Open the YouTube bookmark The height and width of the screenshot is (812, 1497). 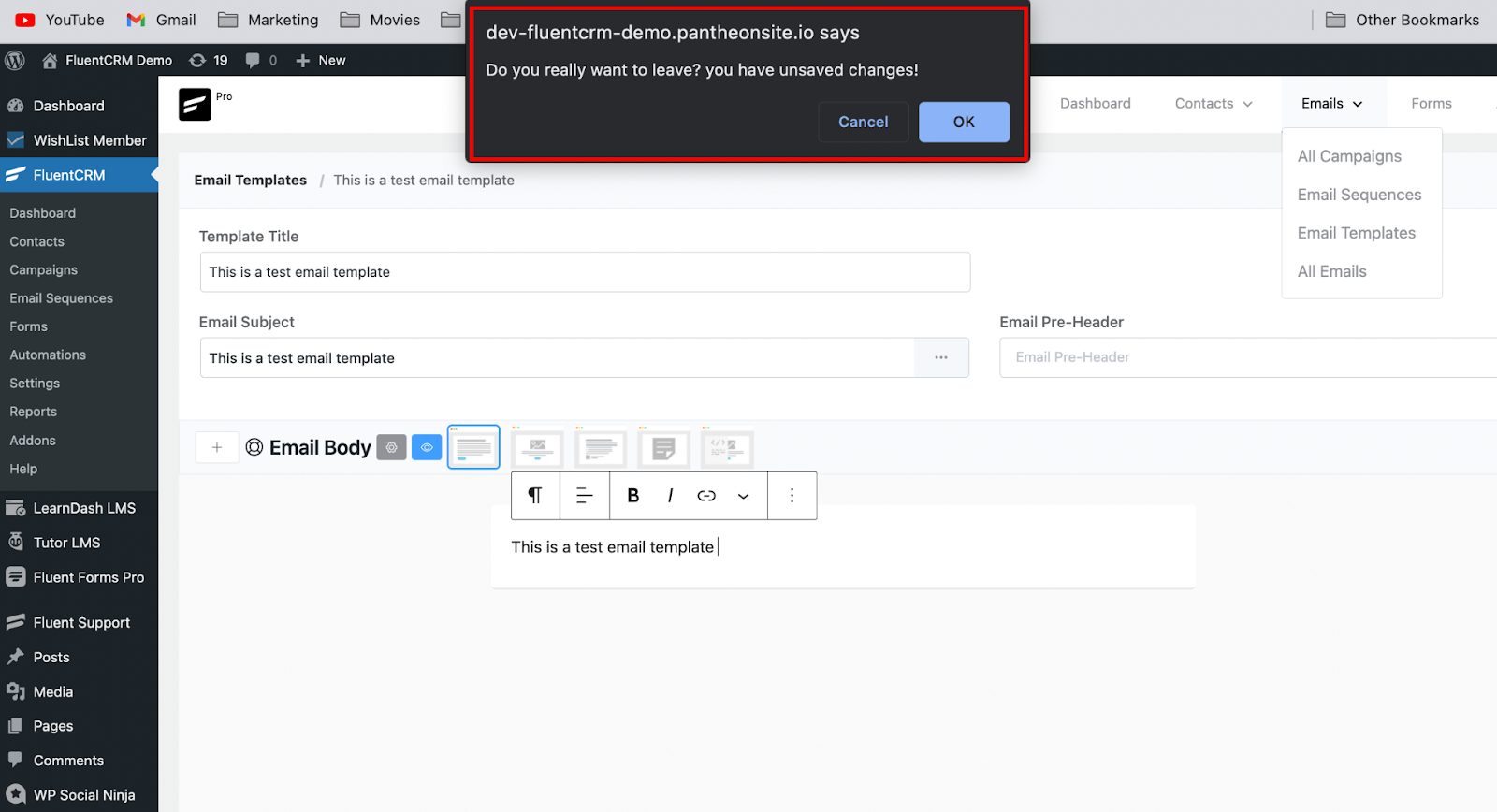pyautogui.click(x=60, y=20)
